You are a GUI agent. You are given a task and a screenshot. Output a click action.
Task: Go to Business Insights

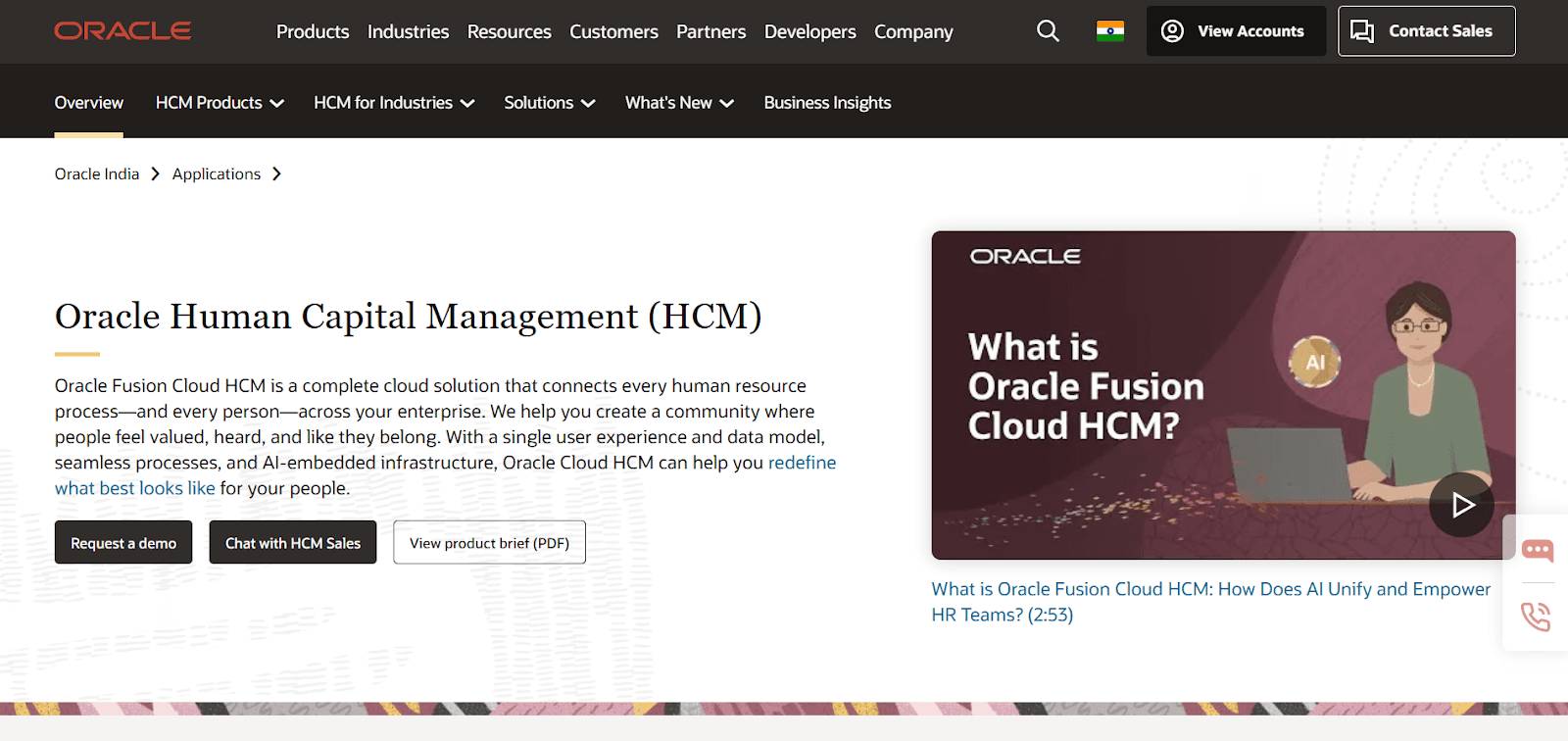[827, 103]
